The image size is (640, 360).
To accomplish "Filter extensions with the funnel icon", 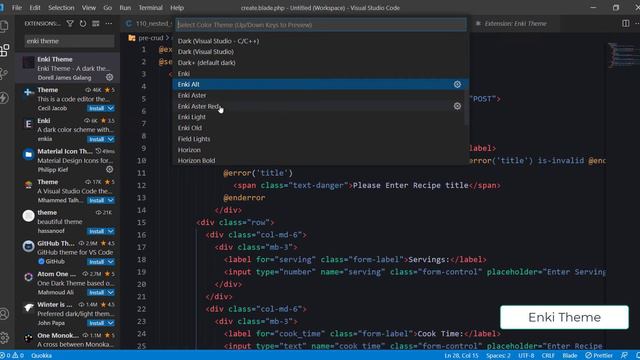I will (x=70, y=24).
